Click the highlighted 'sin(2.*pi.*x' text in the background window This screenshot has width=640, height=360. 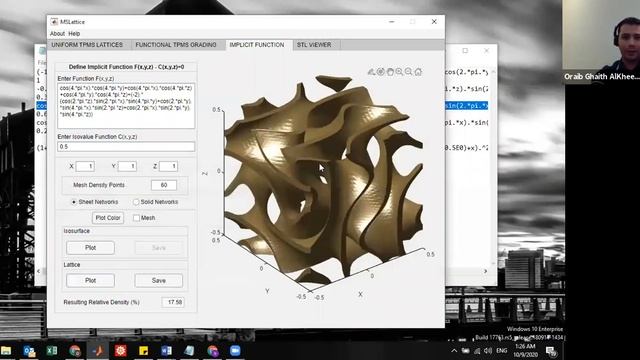point(466,106)
